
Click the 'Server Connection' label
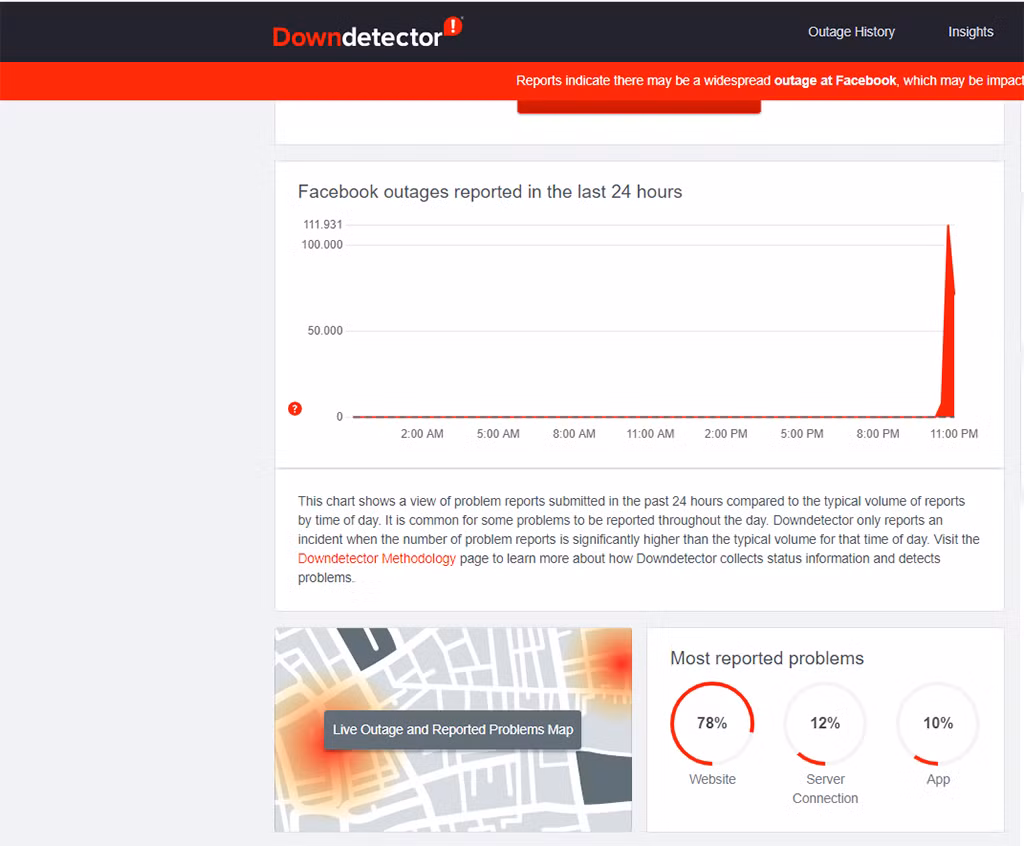(825, 789)
